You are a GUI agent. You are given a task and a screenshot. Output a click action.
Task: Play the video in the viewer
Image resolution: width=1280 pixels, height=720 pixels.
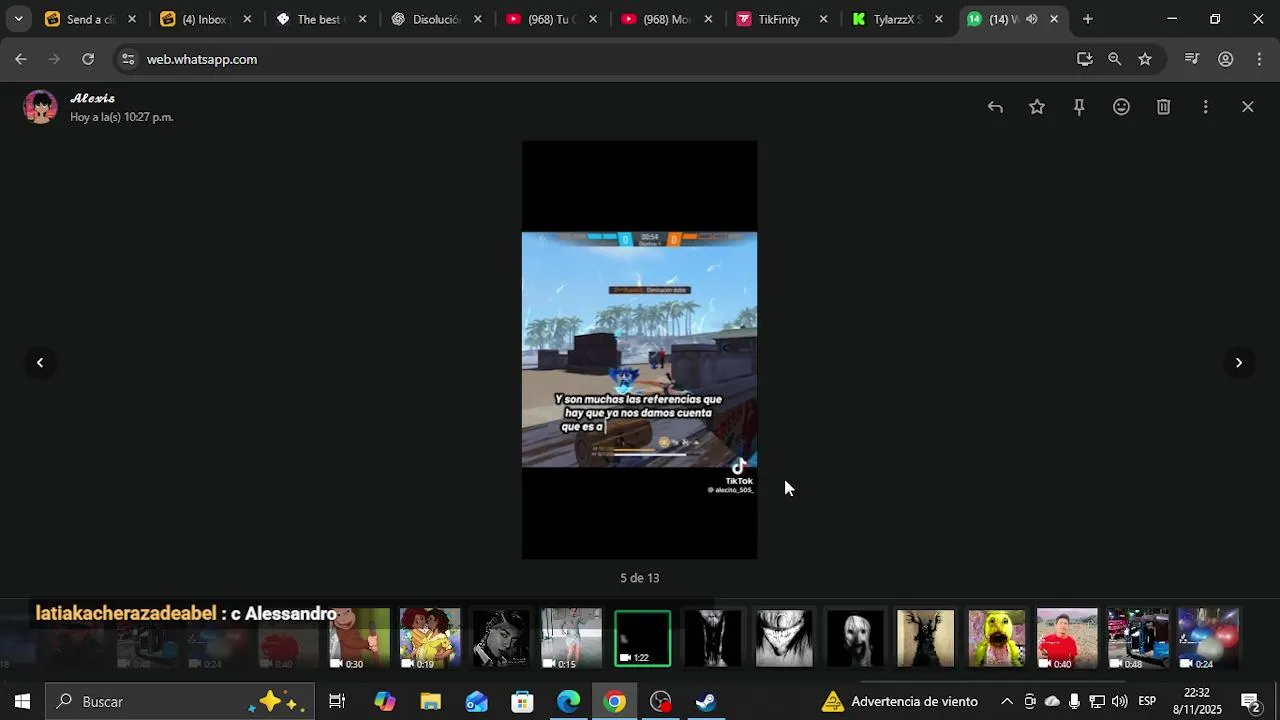point(639,350)
